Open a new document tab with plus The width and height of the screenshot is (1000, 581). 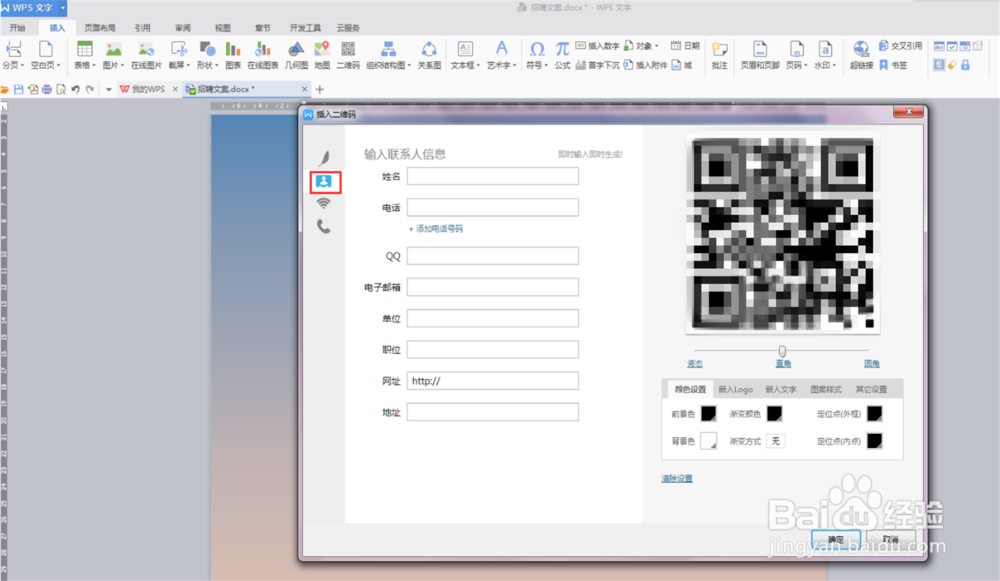coord(320,89)
